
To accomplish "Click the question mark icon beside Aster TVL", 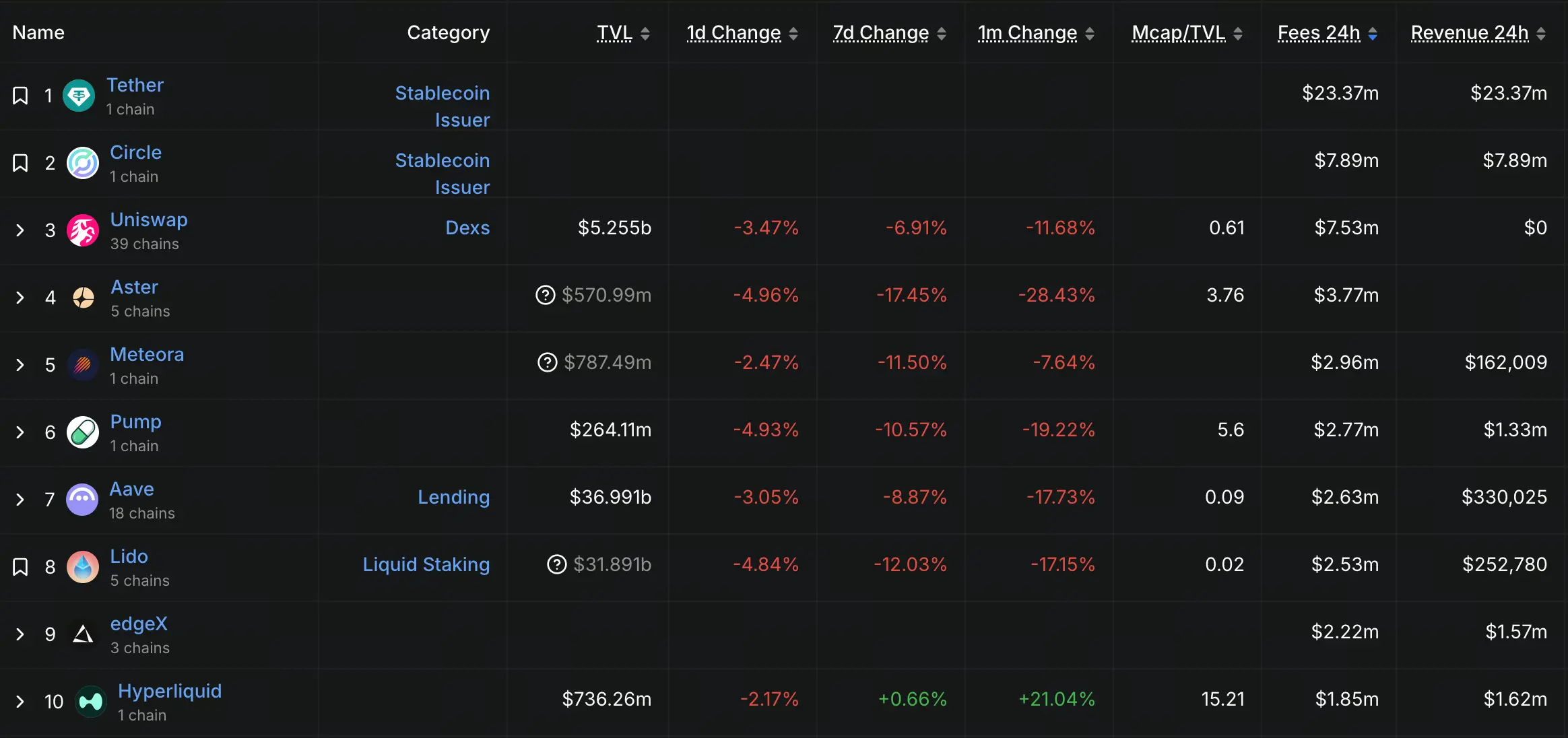I will 545,295.
